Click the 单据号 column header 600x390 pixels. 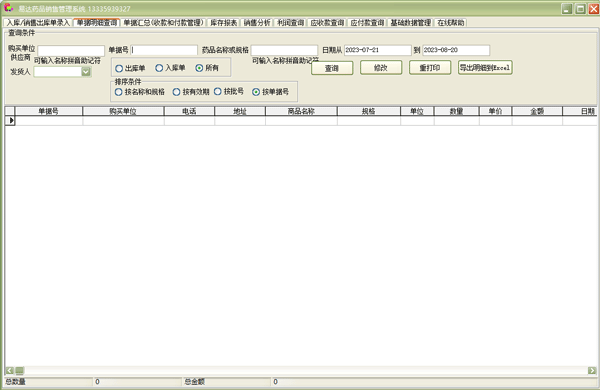point(49,111)
